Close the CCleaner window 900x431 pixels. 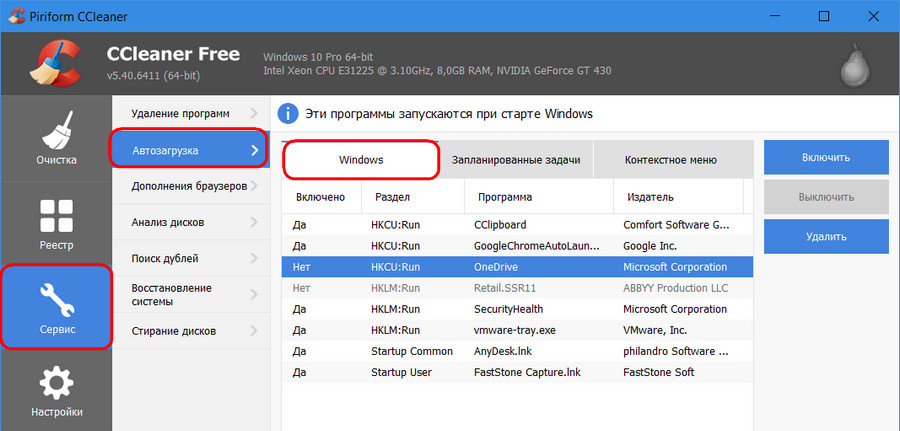tap(873, 16)
